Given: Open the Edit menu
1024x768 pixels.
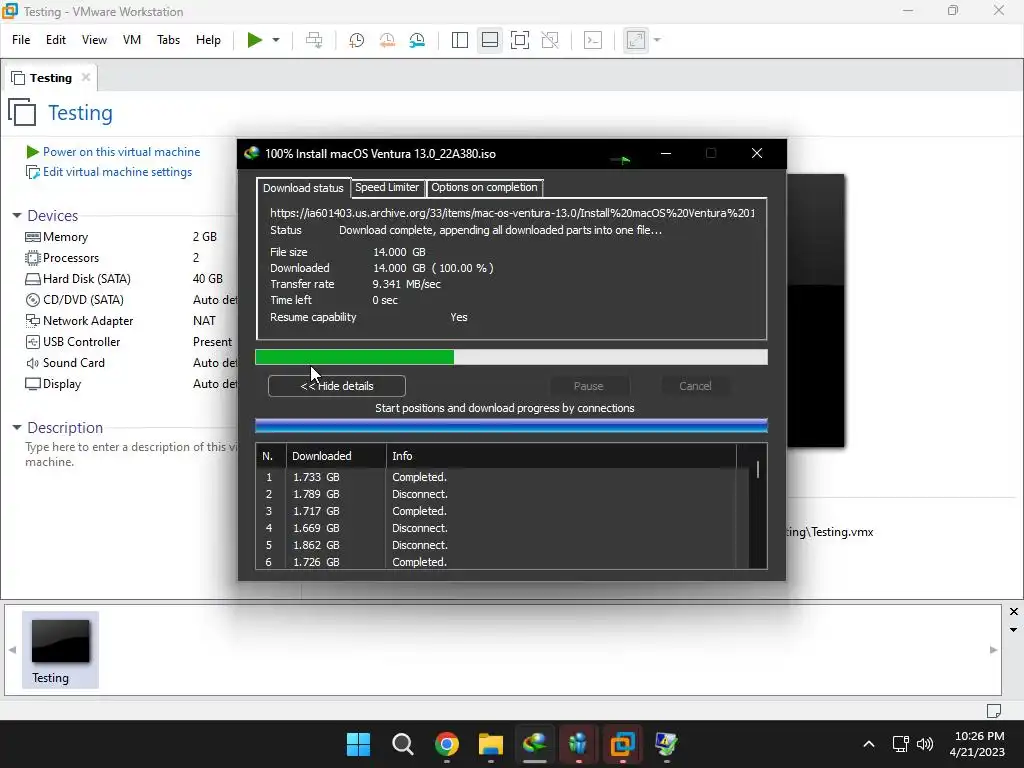Looking at the screenshot, I should point(56,40).
